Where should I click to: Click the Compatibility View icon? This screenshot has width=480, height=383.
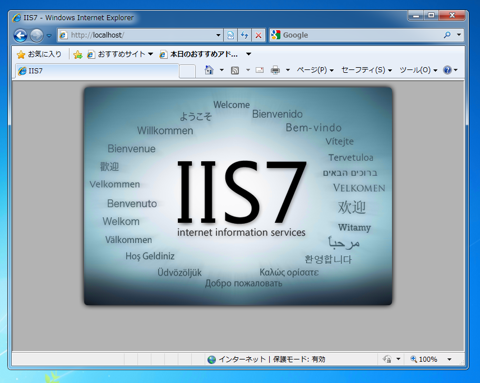pyautogui.click(x=230, y=35)
